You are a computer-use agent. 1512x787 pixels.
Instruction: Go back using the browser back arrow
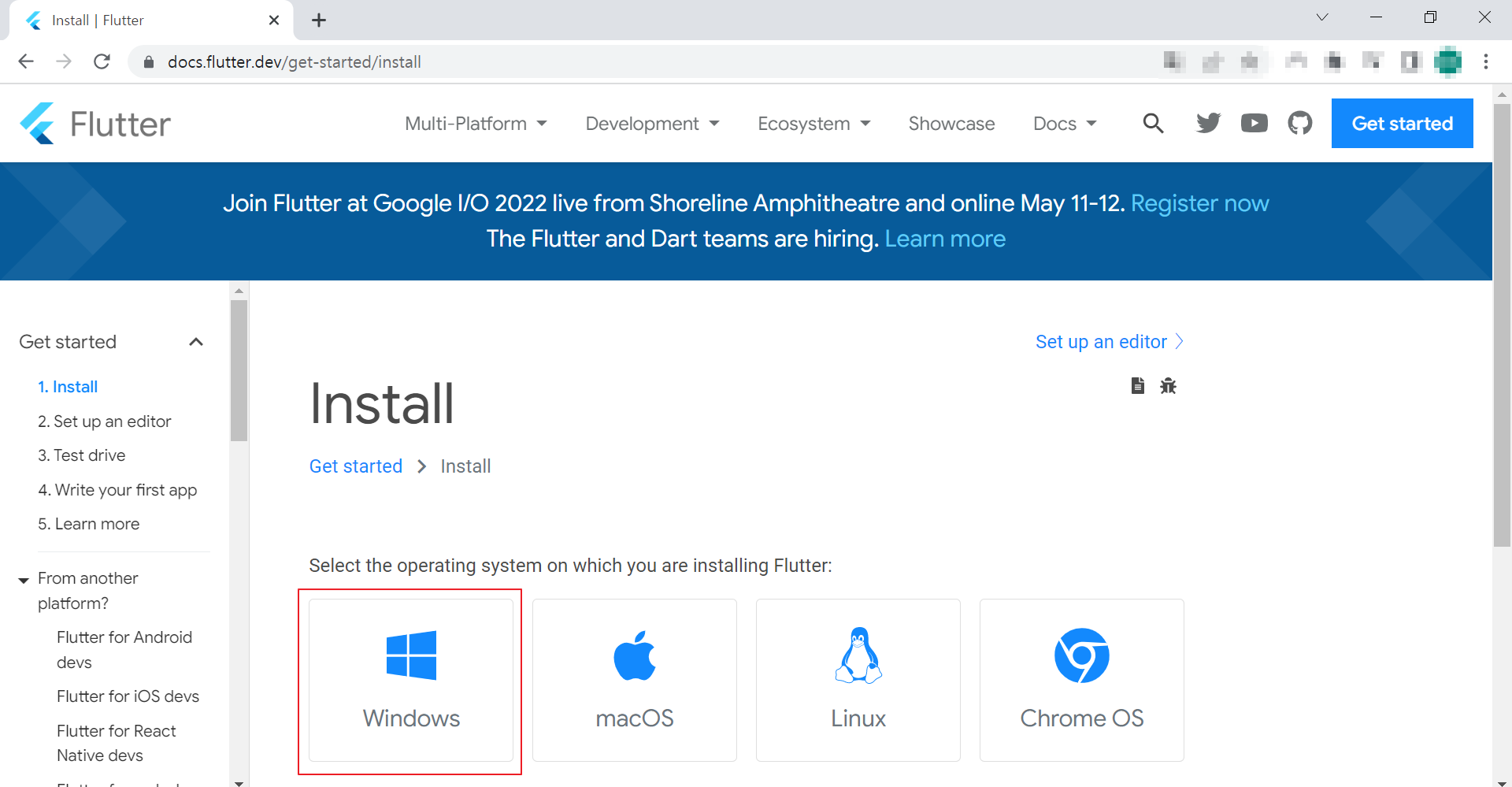click(x=26, y=61)
